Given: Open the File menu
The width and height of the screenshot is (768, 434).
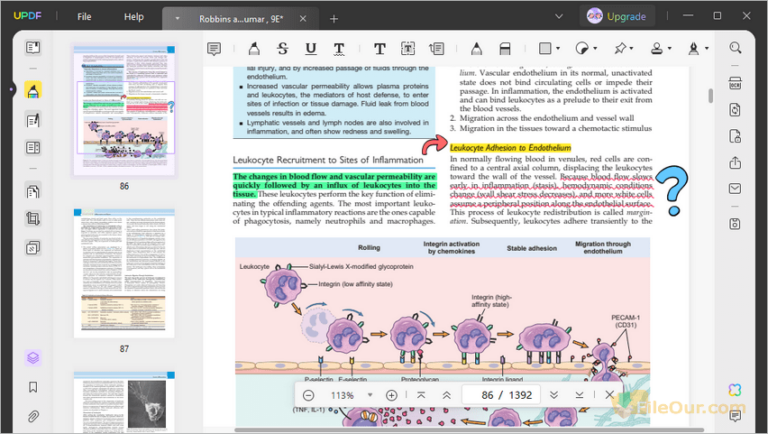Looking at the screenshot, I should click(84, 17).
